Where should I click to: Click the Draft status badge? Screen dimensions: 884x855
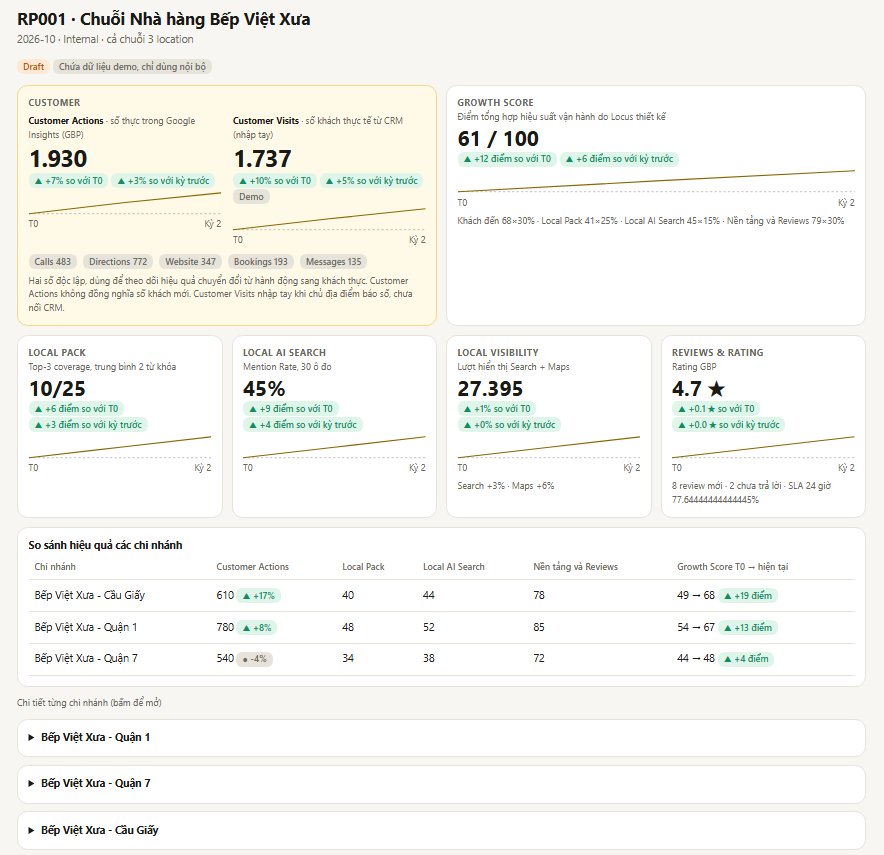click(x=33, y=67)
